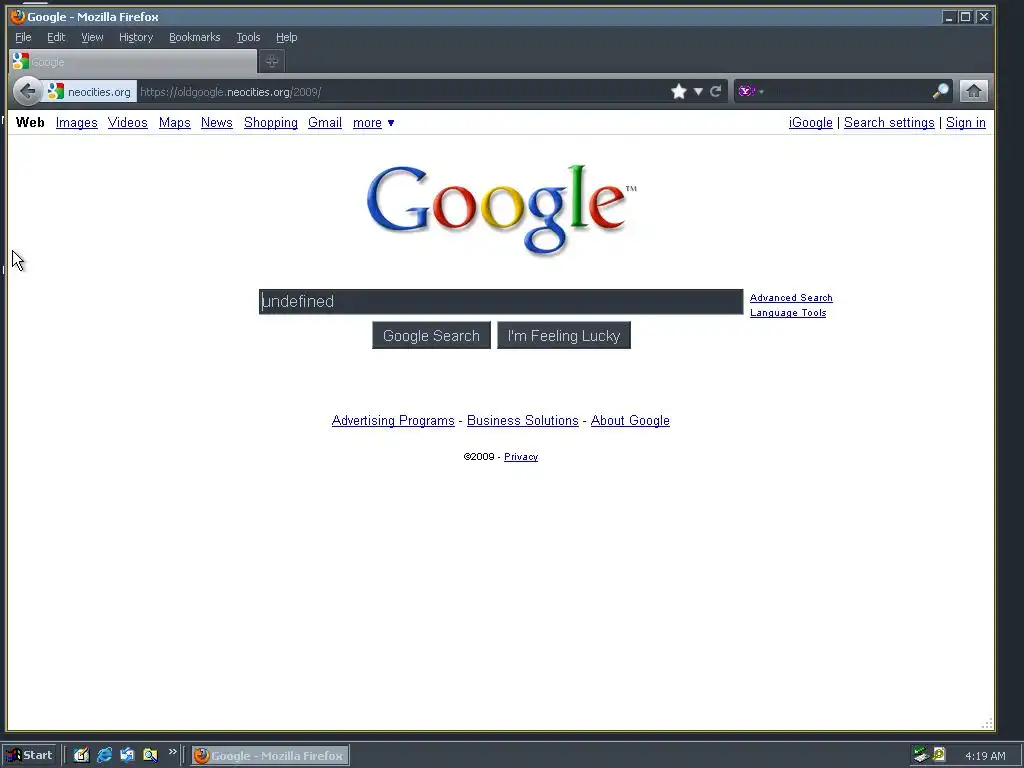The image size is (1024, 768).
Task: Click the Web label in Google bar
Action: 30,123
